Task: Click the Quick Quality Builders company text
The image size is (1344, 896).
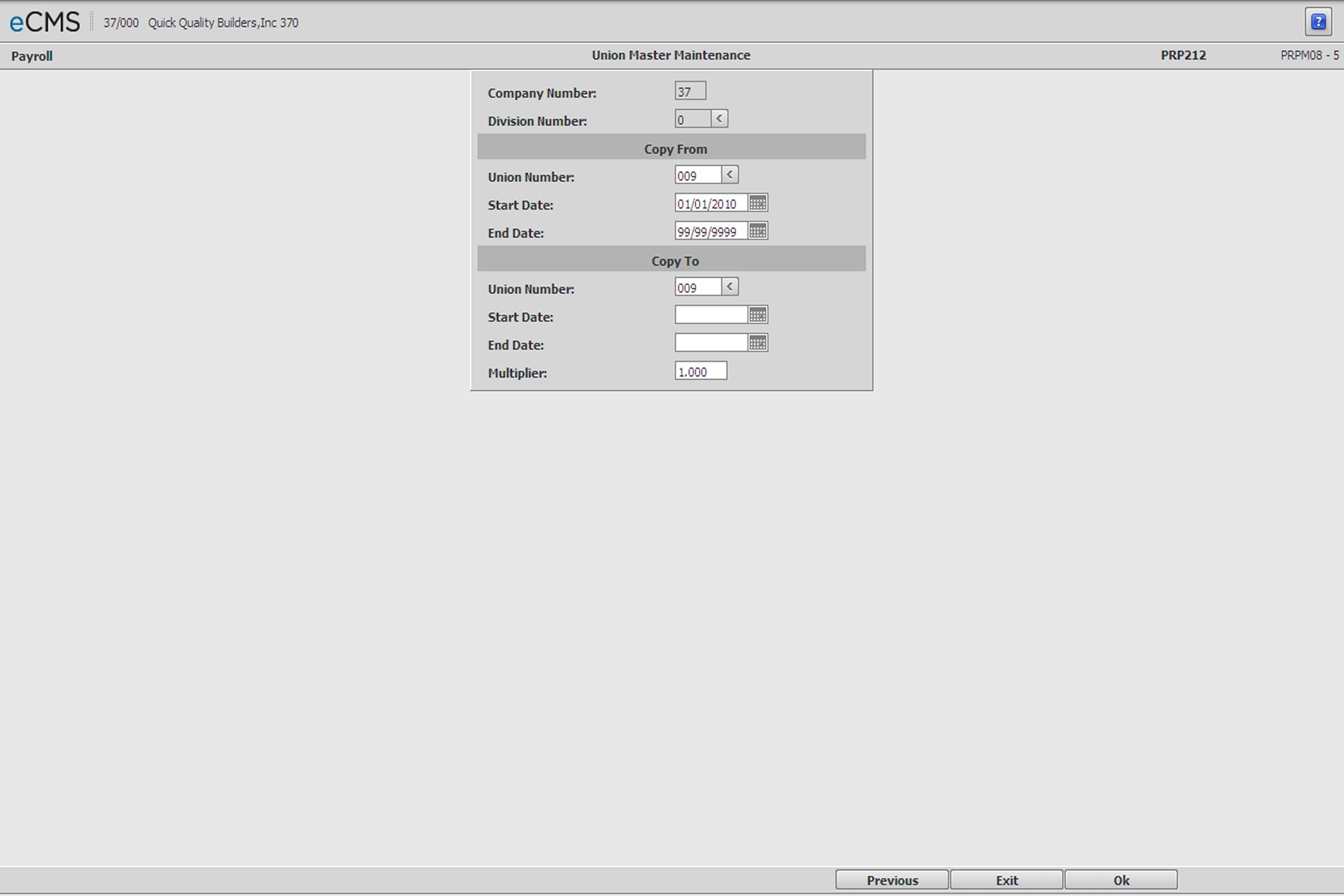Action: click(223, 23)
